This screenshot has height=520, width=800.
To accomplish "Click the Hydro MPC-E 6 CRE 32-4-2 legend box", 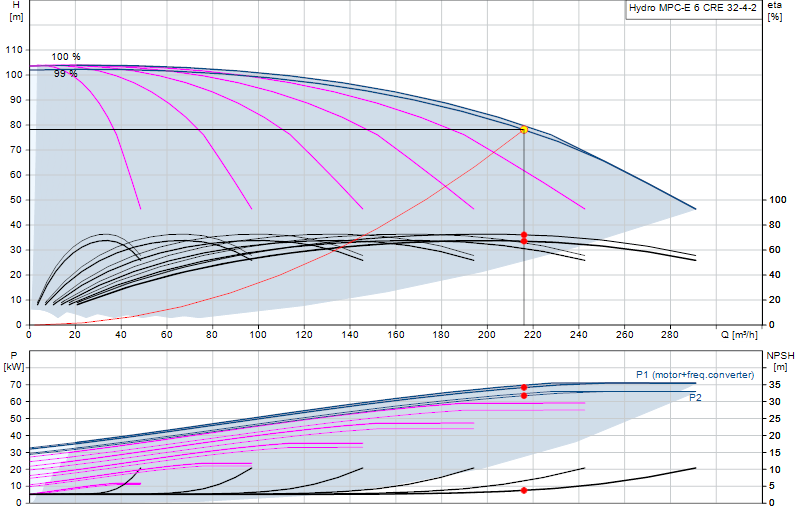I will 694,9.
